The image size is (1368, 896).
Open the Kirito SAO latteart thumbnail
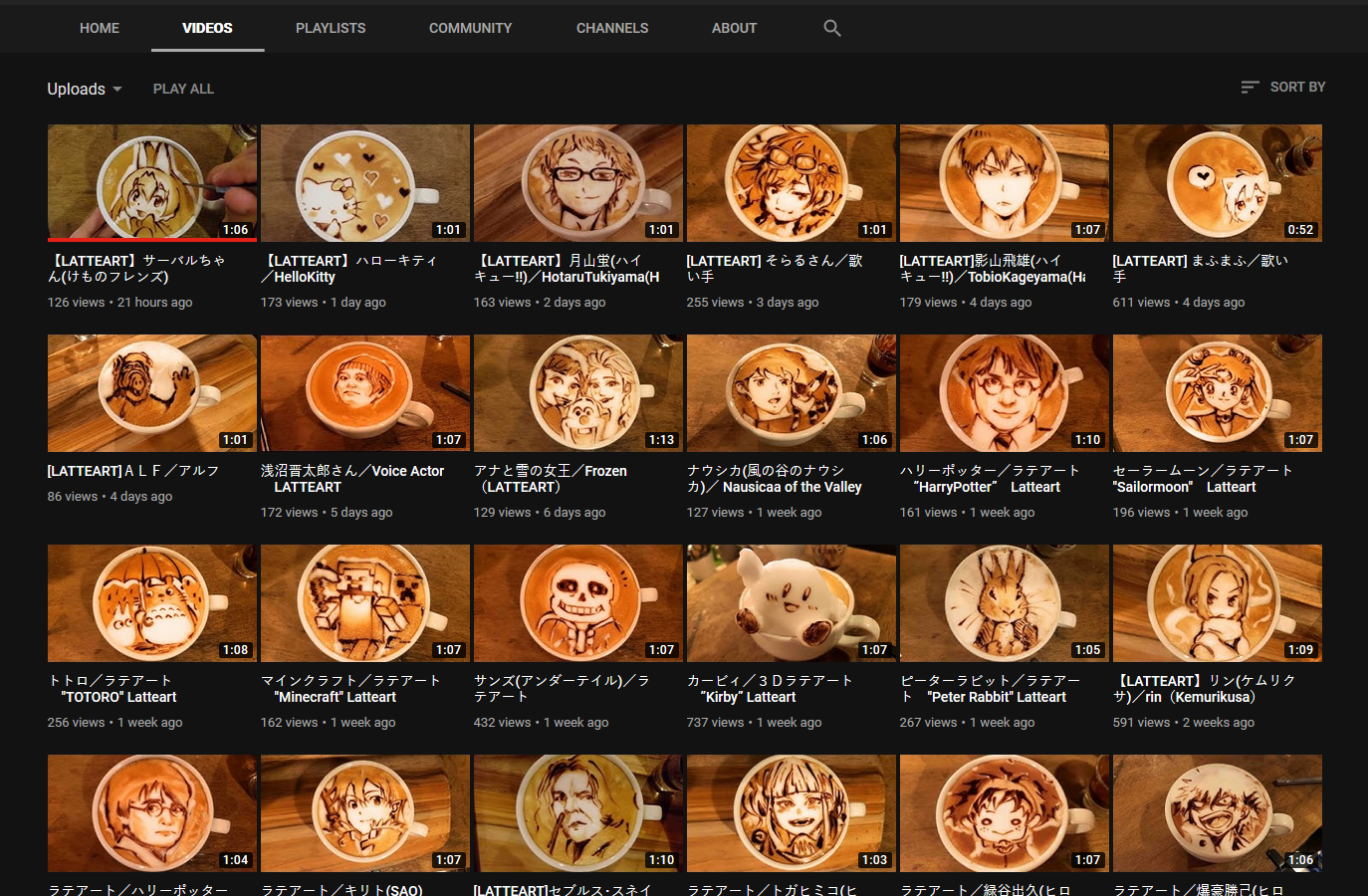pyautogui.click(x=364, y=813)
